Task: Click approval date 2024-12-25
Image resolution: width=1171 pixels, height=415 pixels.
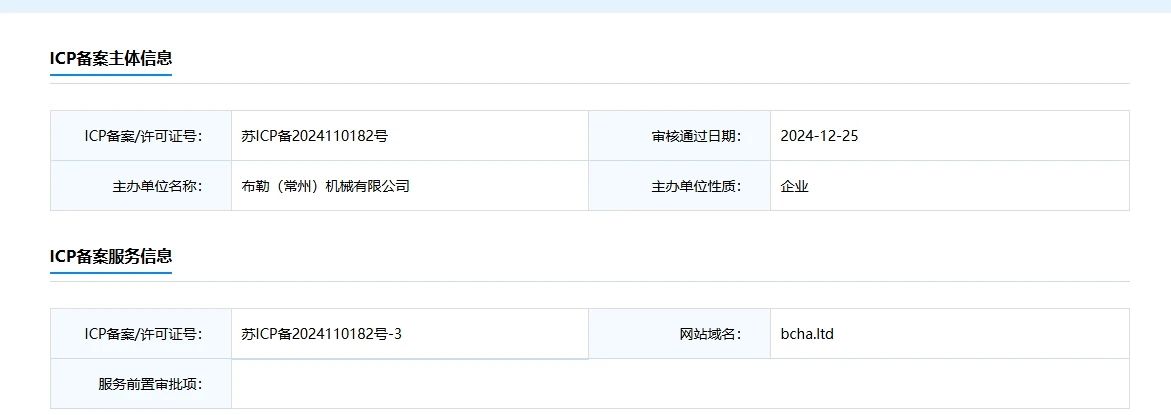Action: tap(819, 136)
